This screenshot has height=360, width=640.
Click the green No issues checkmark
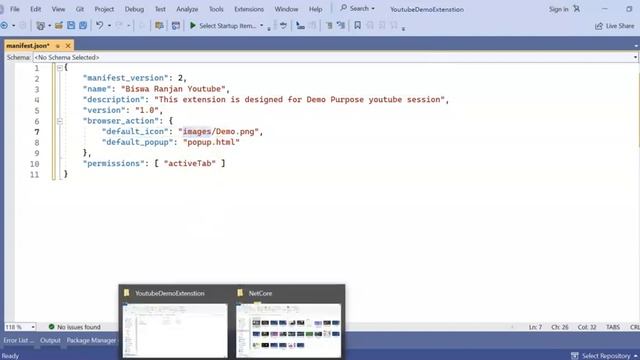pos(51,327)
